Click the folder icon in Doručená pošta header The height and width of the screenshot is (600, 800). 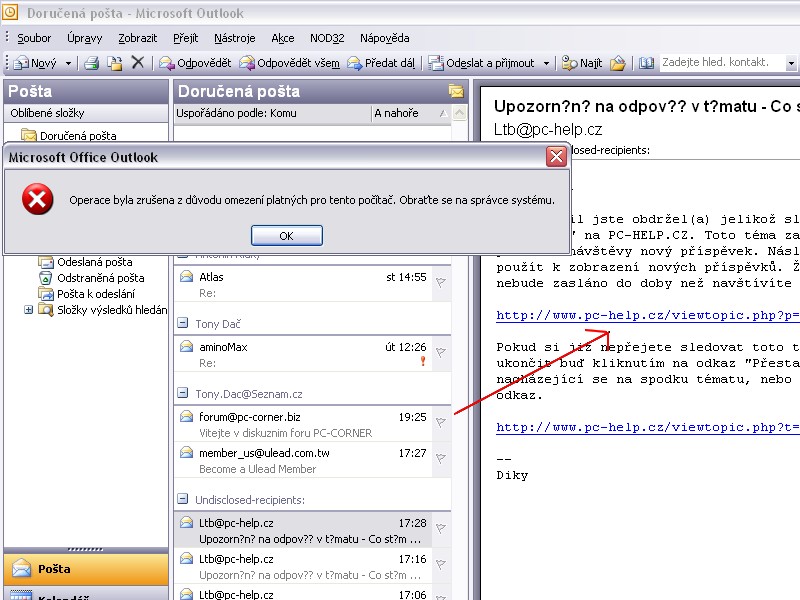456,91
